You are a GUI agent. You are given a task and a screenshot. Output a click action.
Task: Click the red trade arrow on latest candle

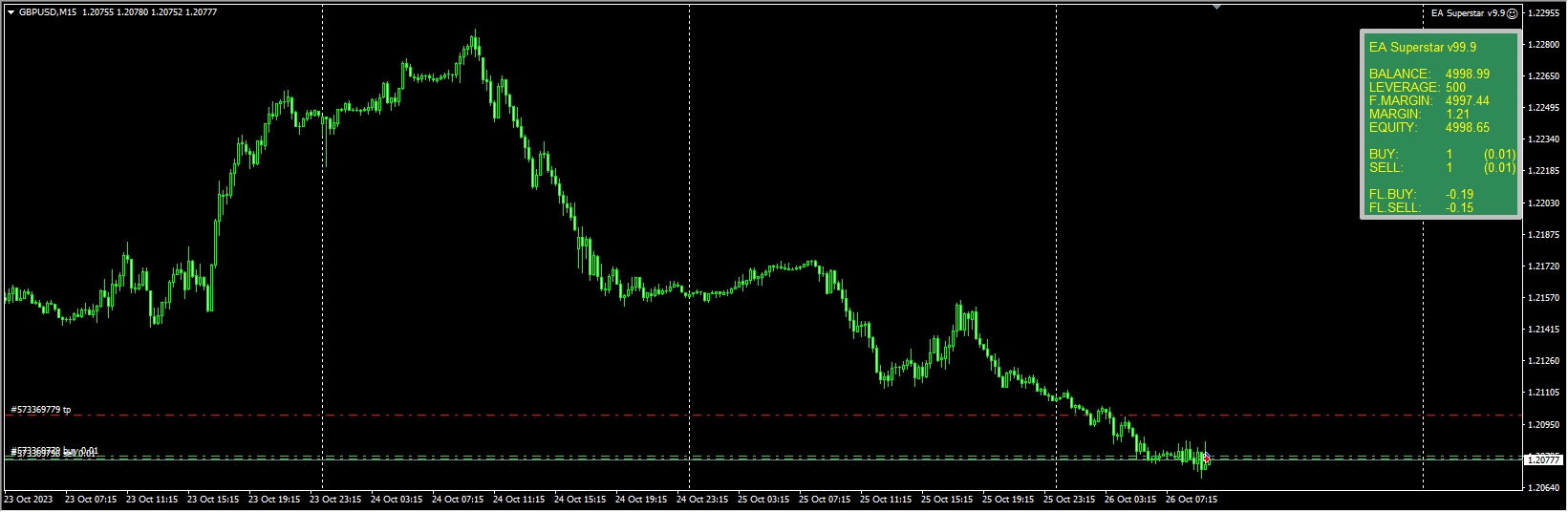(1207, 459)
